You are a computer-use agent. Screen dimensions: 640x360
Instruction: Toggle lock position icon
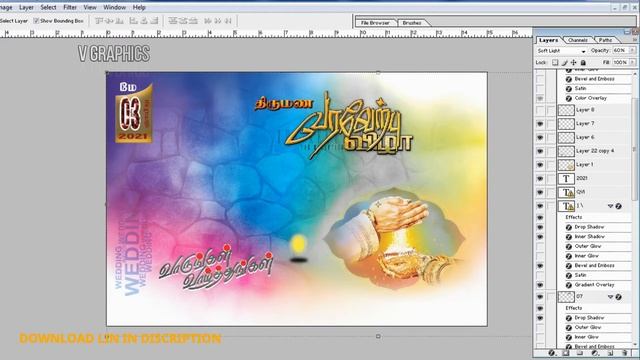point(573,62)
